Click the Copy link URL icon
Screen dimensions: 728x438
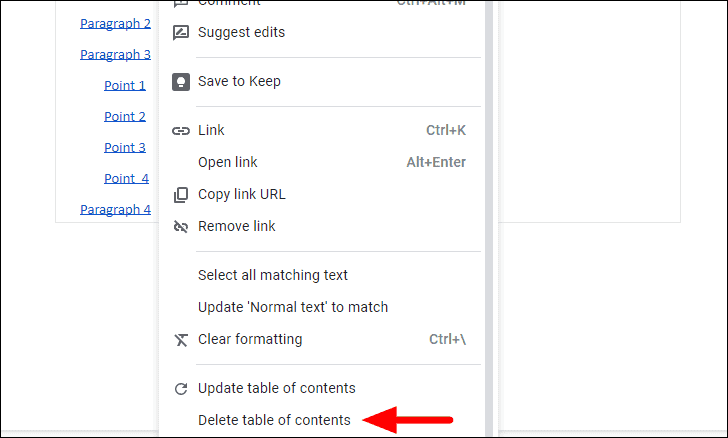coord(181,195)
